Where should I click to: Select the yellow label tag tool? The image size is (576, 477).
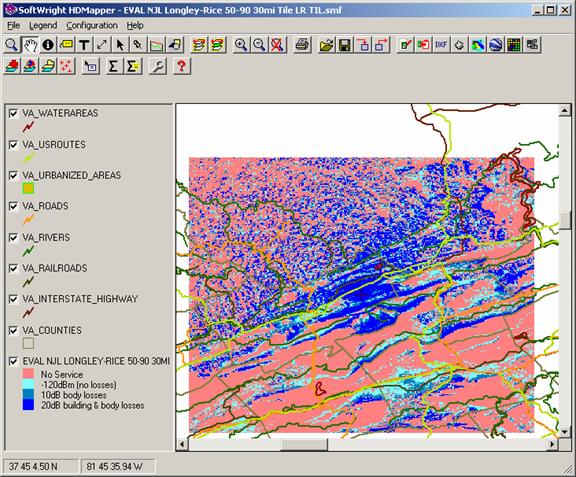click(66, 45)
